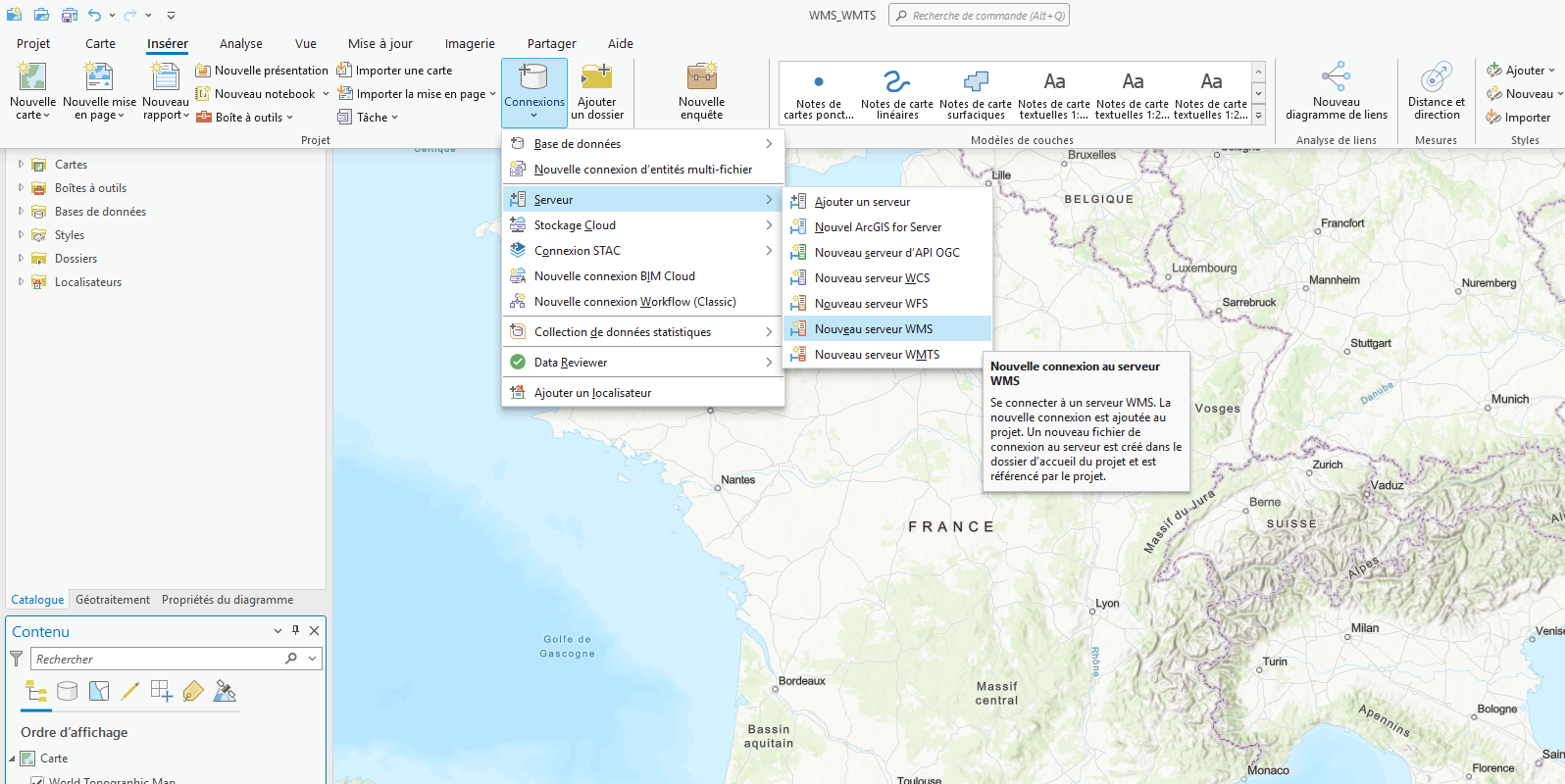1565x784 pixels.
Task: Select the Distance et direction tool
Action: pyautogui.click(x=1436, y=77)
